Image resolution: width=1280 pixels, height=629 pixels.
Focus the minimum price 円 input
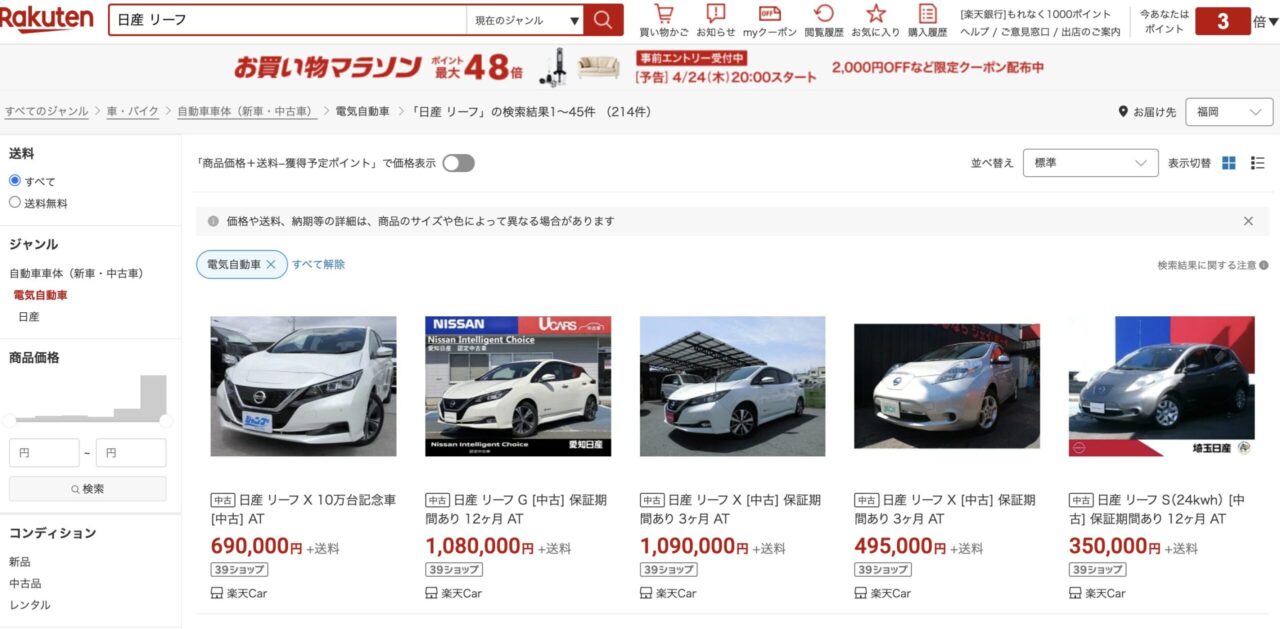point(44,453)
